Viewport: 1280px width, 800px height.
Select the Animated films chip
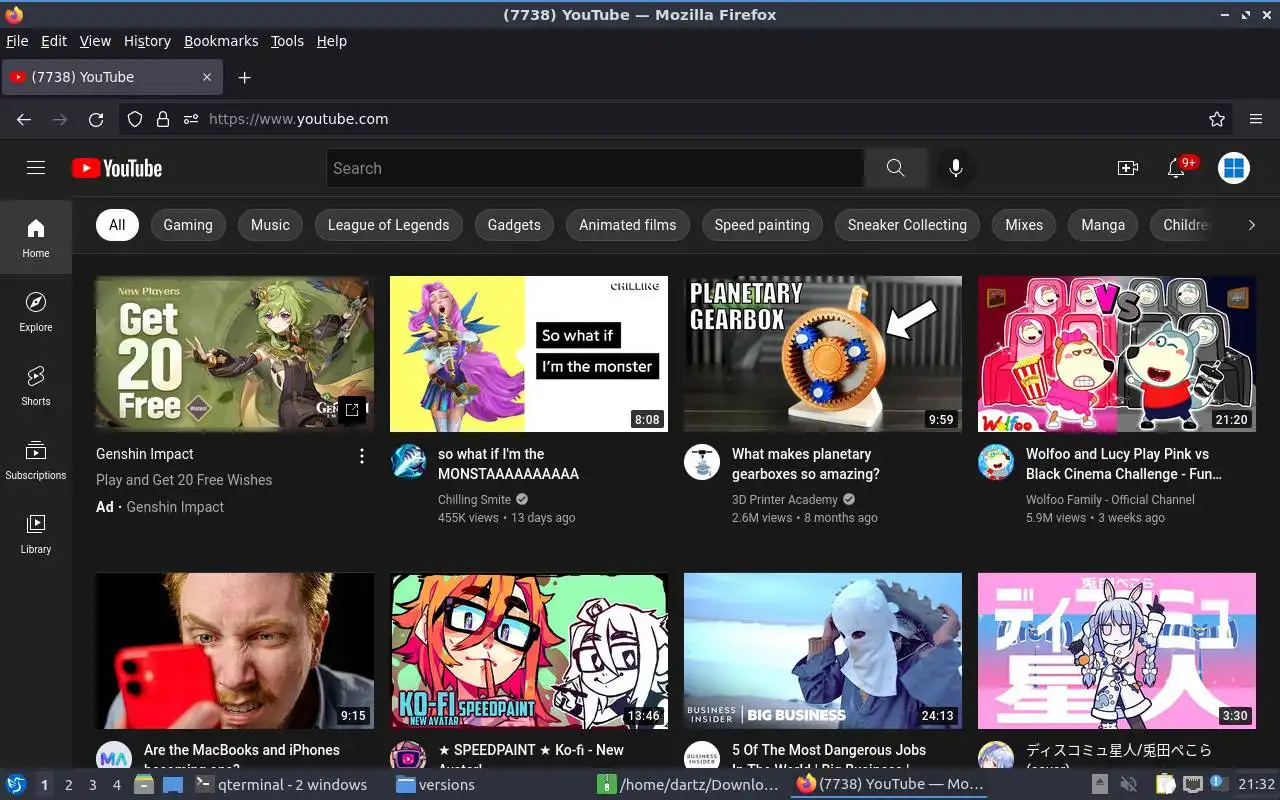pyautogui.click(x=628, y=225)
